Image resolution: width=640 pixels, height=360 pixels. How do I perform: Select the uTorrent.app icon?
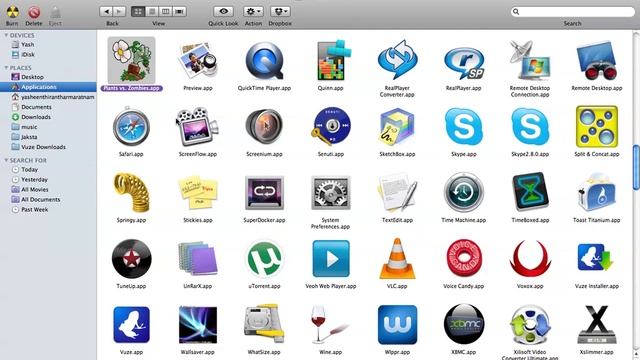[264, 259]
